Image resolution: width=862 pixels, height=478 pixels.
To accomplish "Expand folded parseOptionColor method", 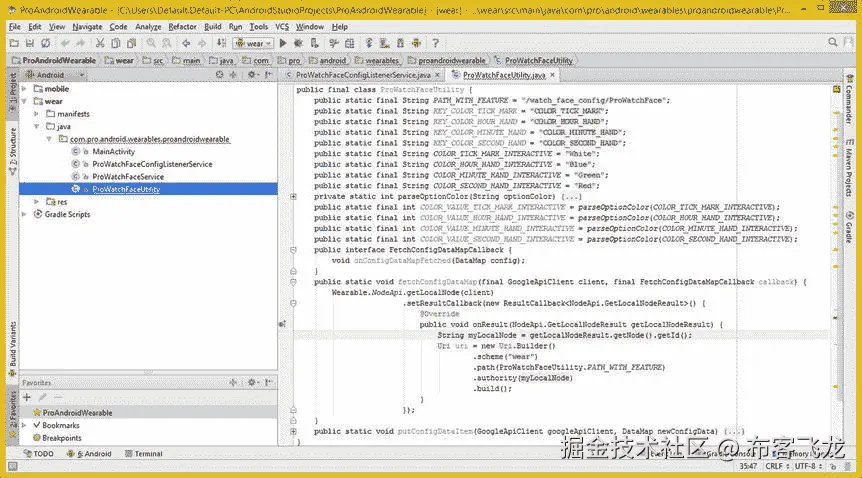I will [x=294, y=196].
